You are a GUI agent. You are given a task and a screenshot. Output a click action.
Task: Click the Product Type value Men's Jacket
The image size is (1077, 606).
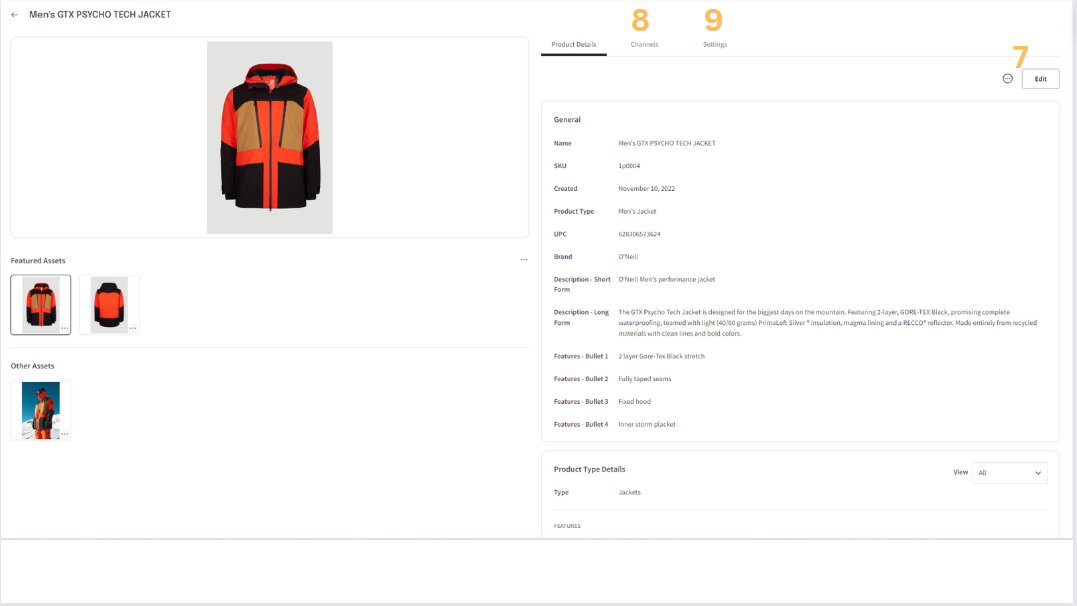(637, 212)
